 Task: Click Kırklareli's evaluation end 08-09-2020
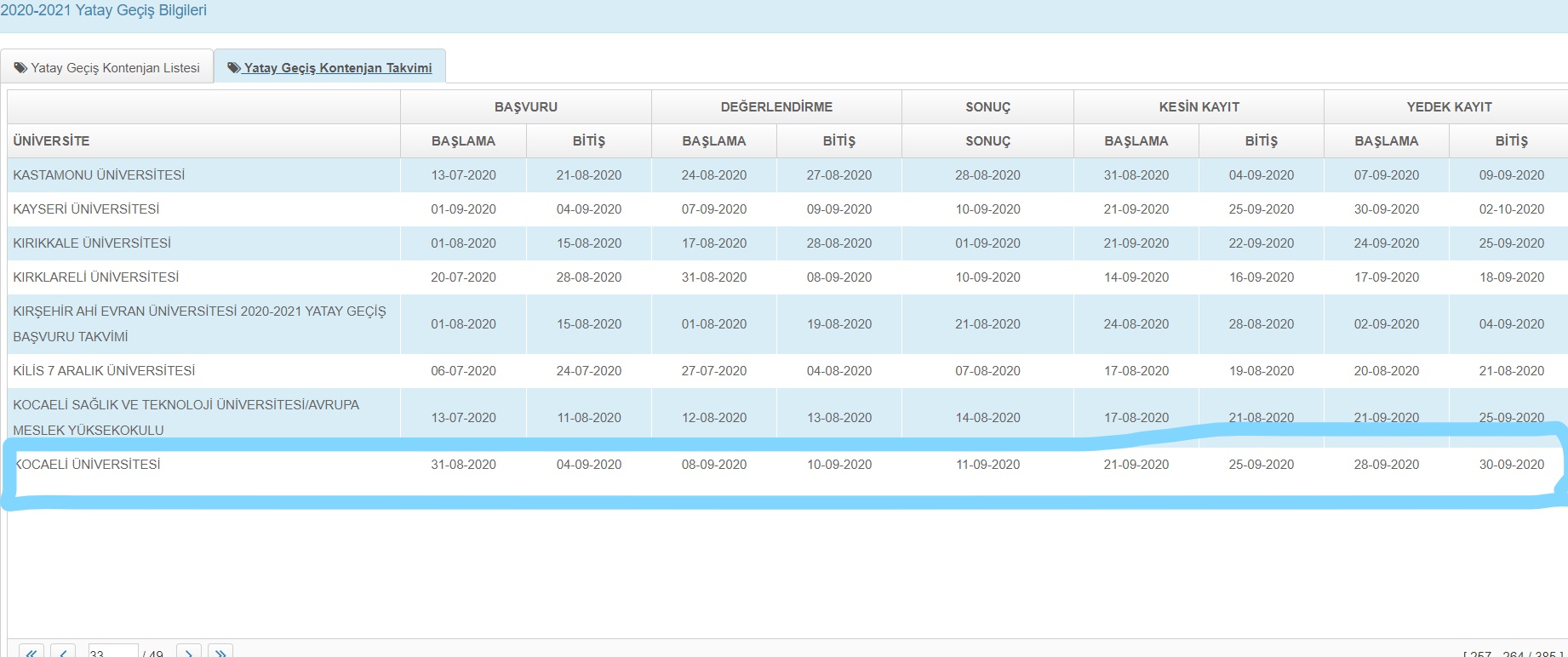(839, 277)
